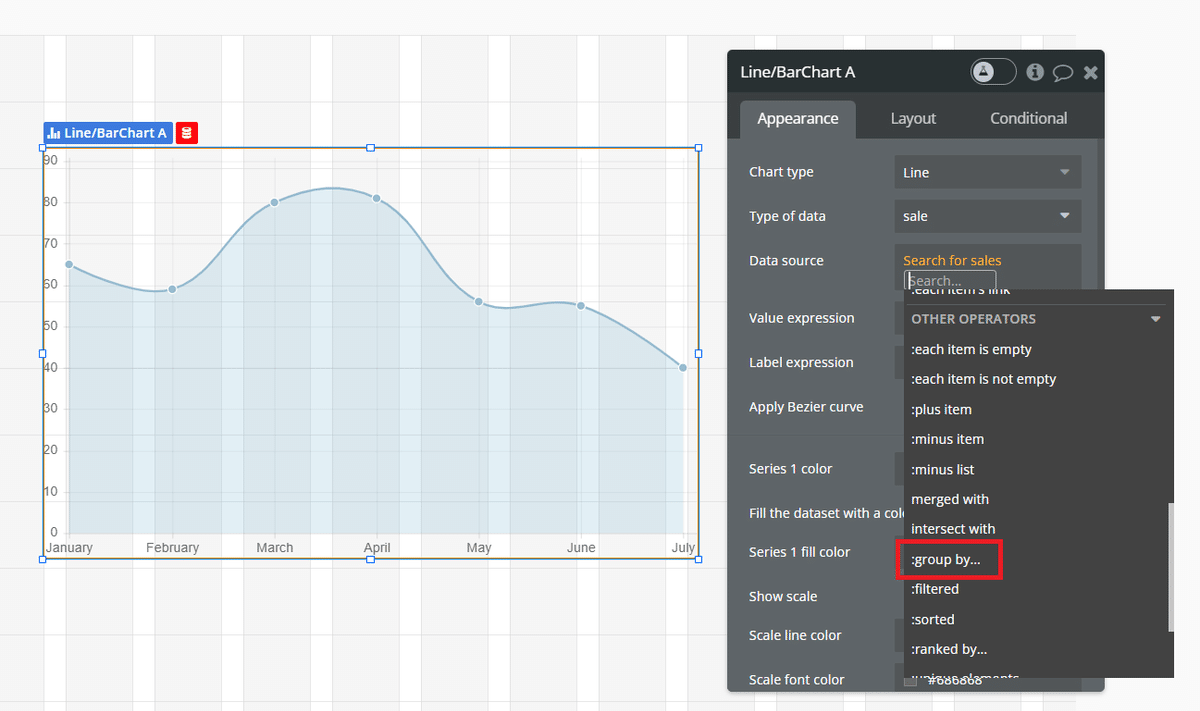Switch to the Layout tab
The width and height of the screenshot is (1200, 711).
[x=913, y=118]
